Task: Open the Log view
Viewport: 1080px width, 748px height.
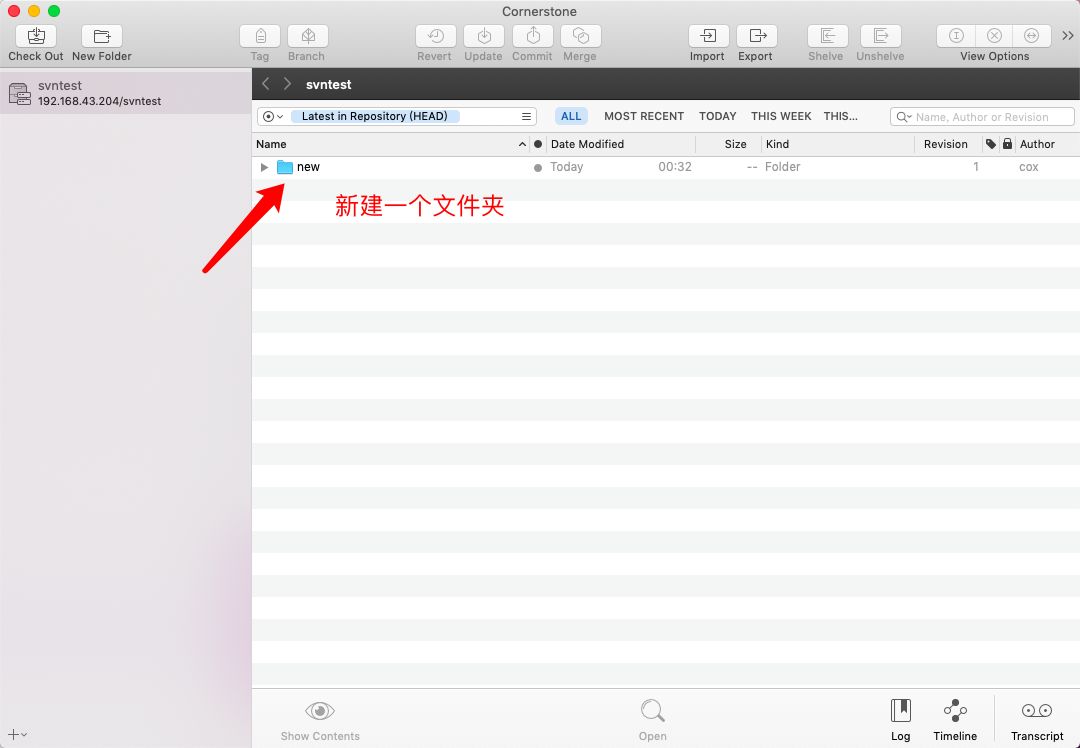Action: (900, 720)
